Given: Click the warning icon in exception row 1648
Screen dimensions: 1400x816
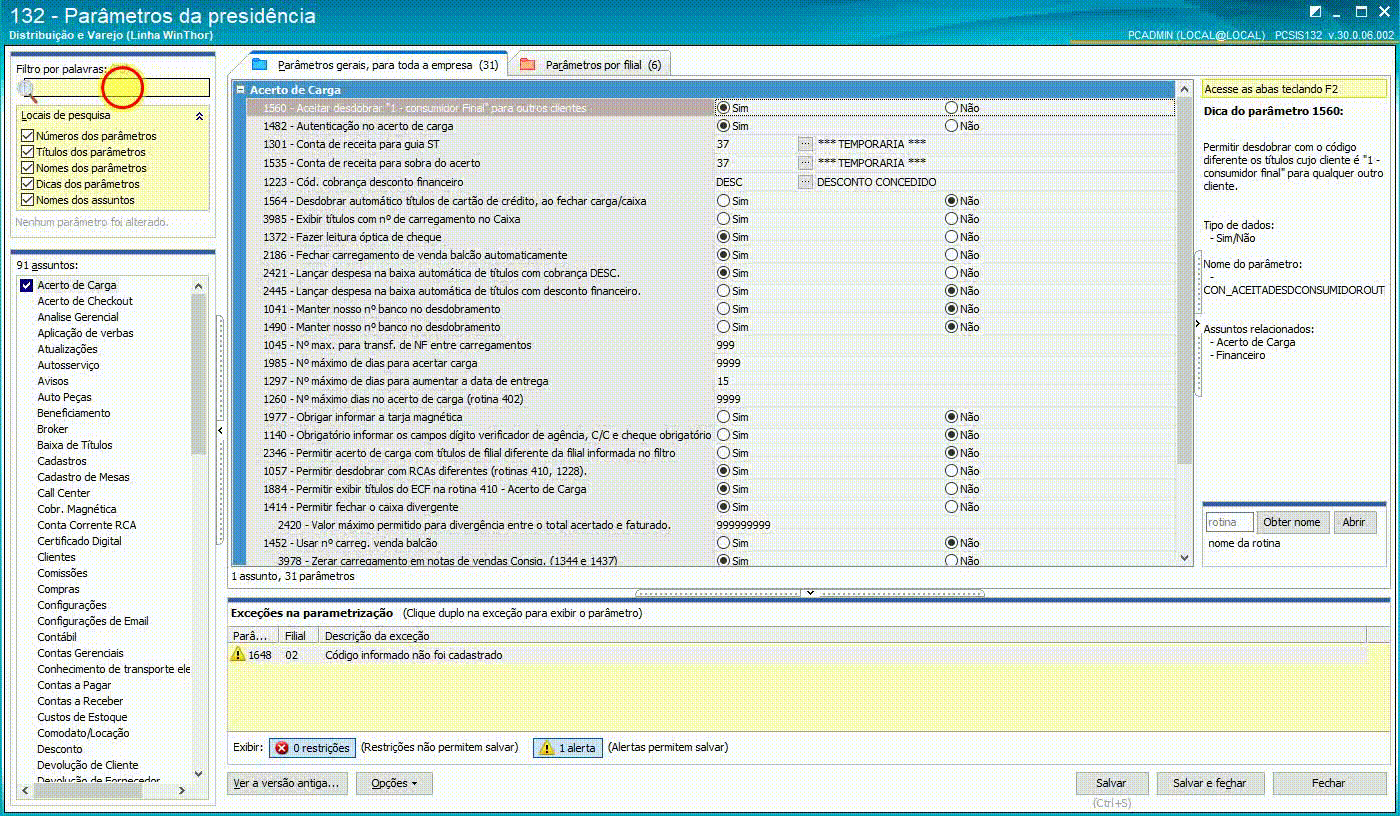Looking at the screenshot, I should click(x=238, y=654).
